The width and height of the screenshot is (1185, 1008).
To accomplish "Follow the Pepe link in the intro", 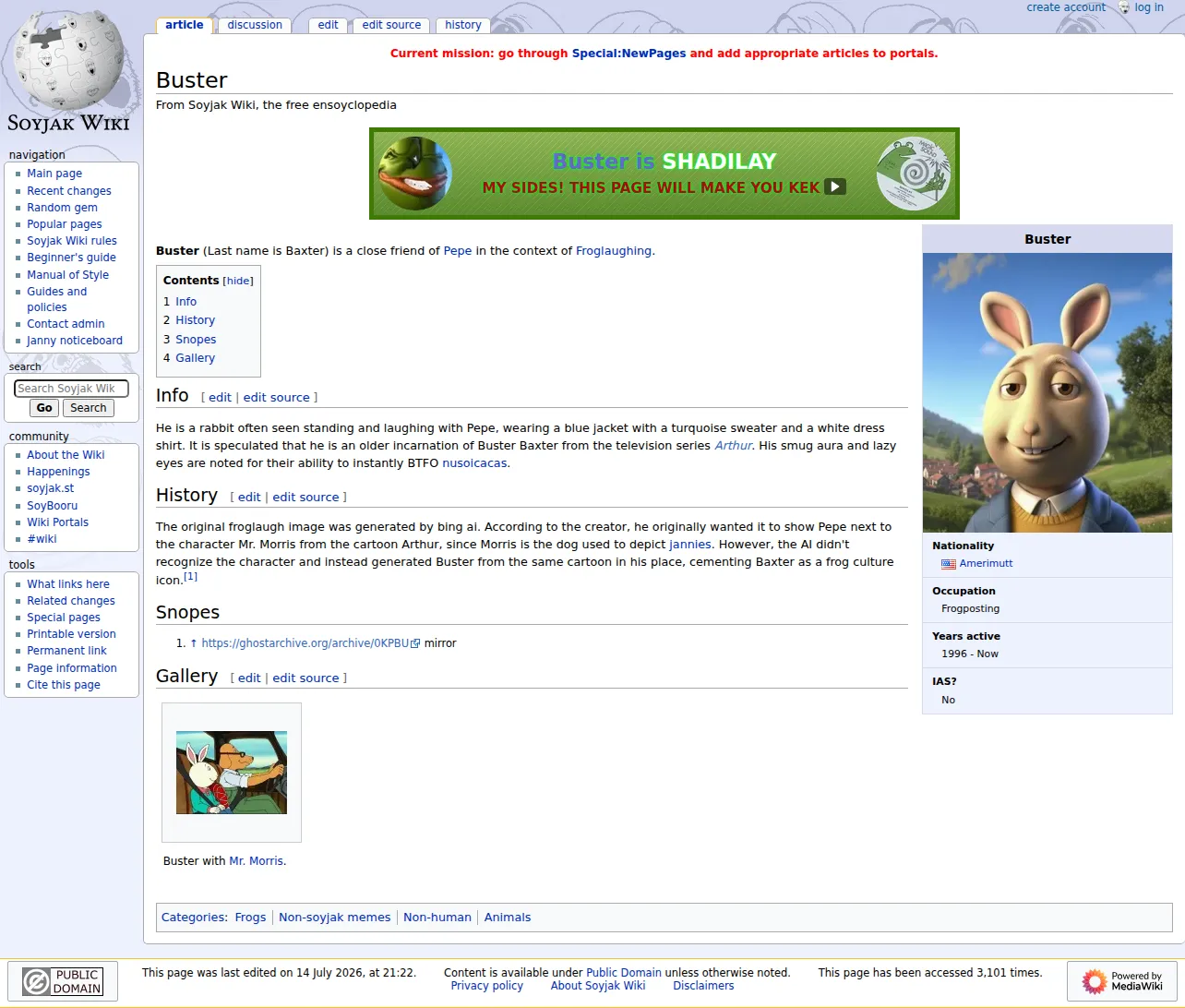I will 458,251.
